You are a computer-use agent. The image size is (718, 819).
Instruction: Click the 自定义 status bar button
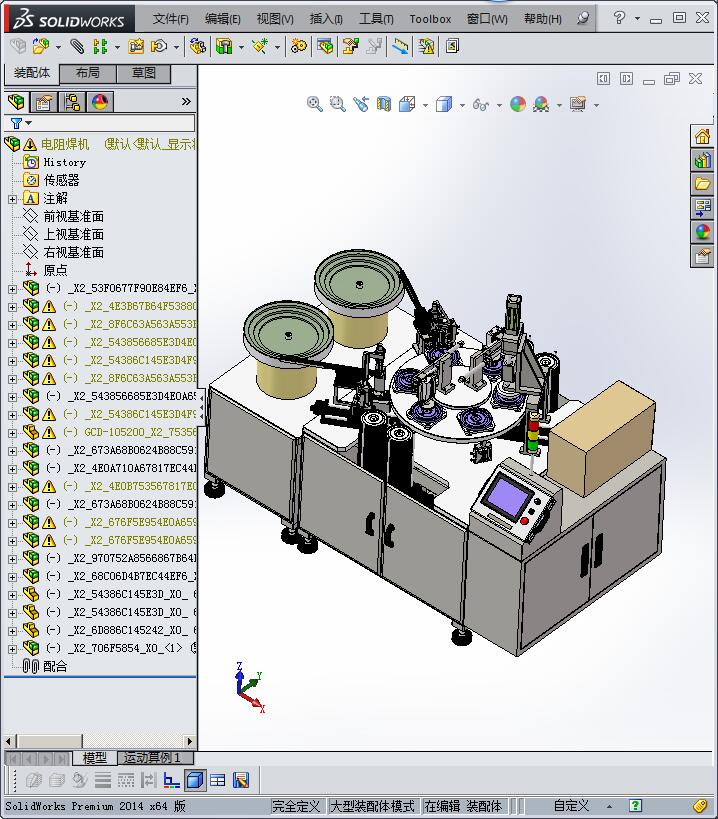[x=571, y=806]
